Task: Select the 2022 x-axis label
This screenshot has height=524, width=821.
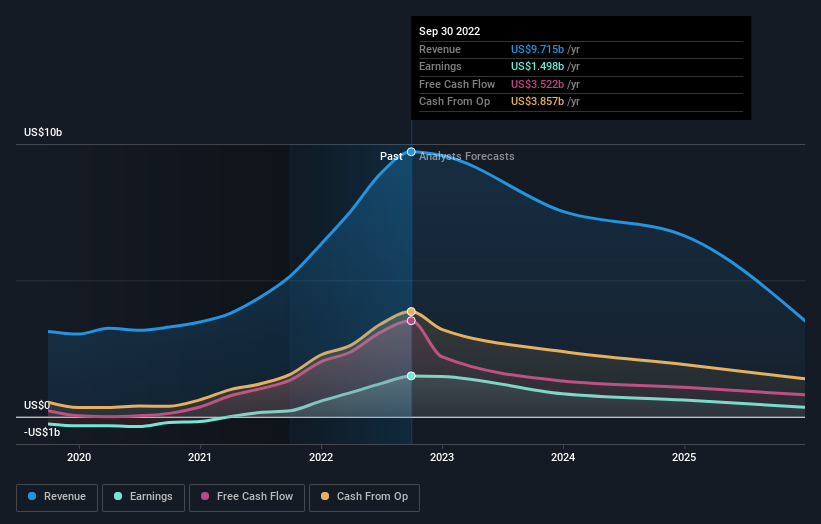Action: click(x=321, y=457)
